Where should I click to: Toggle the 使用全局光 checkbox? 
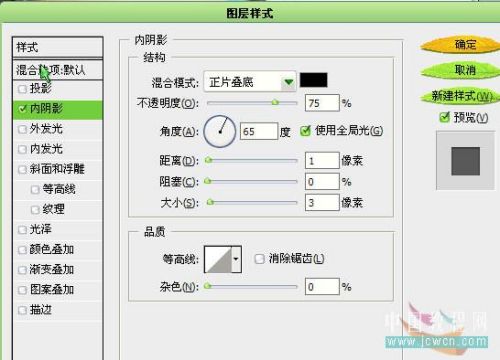pyautogui.click(x=305, y=131)
